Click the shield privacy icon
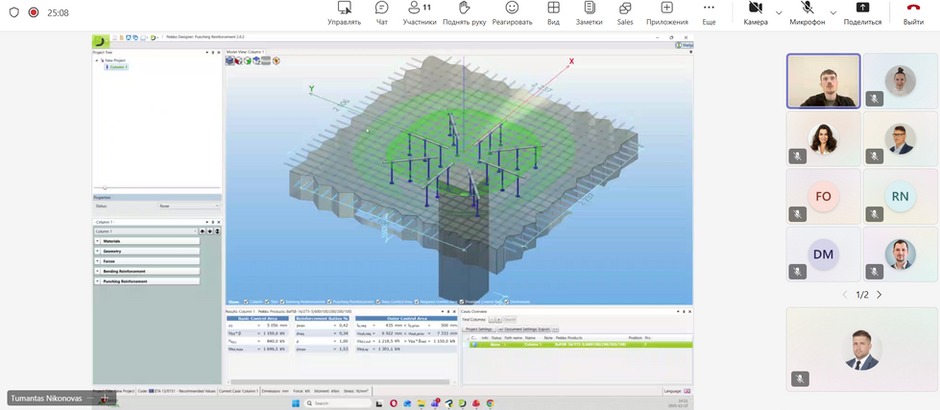 coord(14,13)
